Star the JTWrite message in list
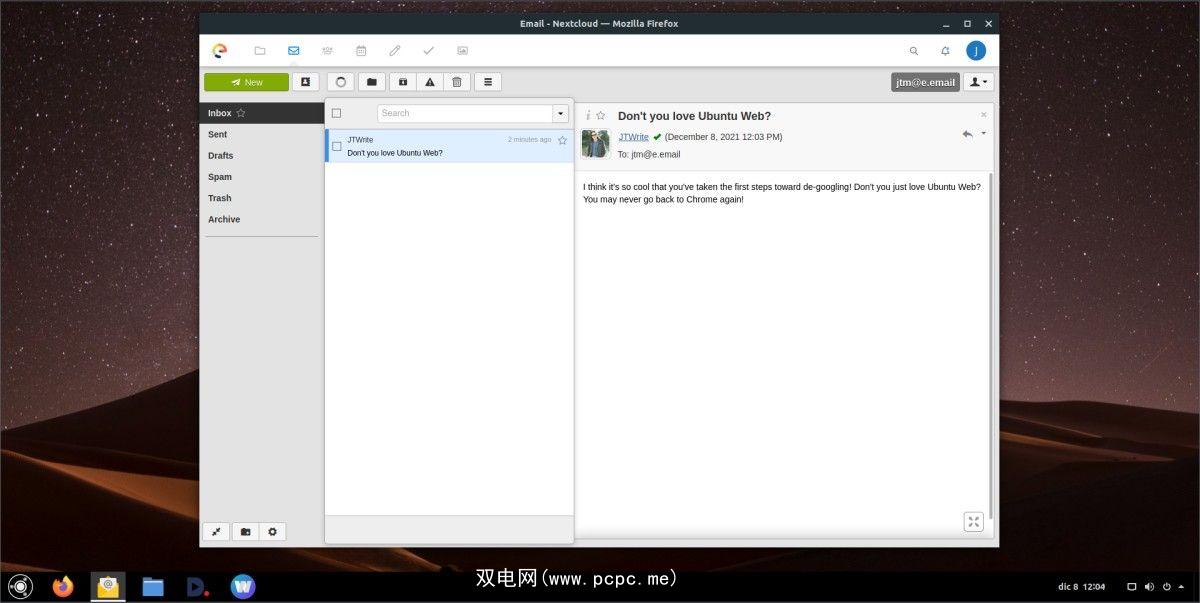1200x603 pixels. click(x=562, y=140)
